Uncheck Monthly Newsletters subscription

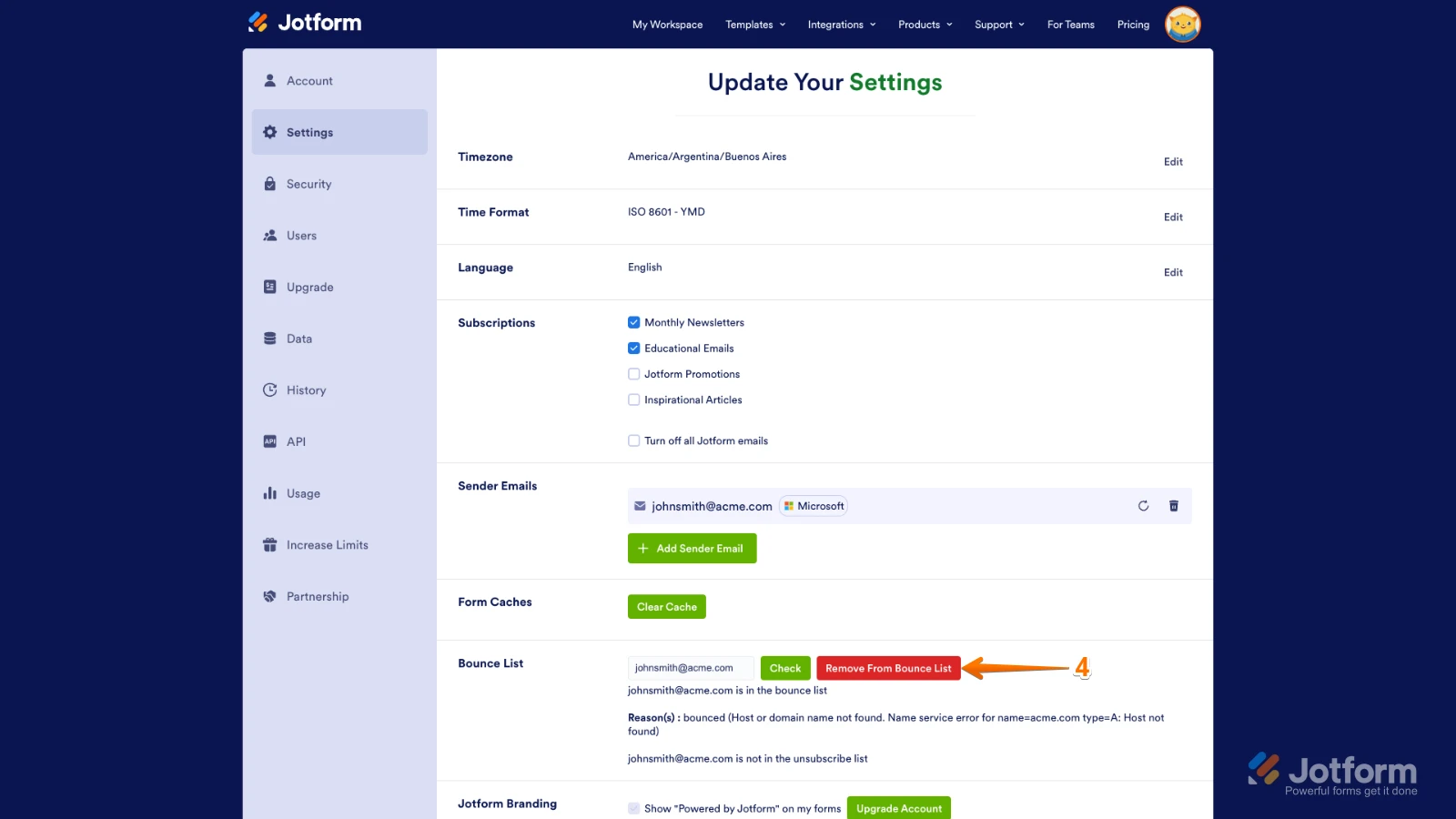pos(633,322)
